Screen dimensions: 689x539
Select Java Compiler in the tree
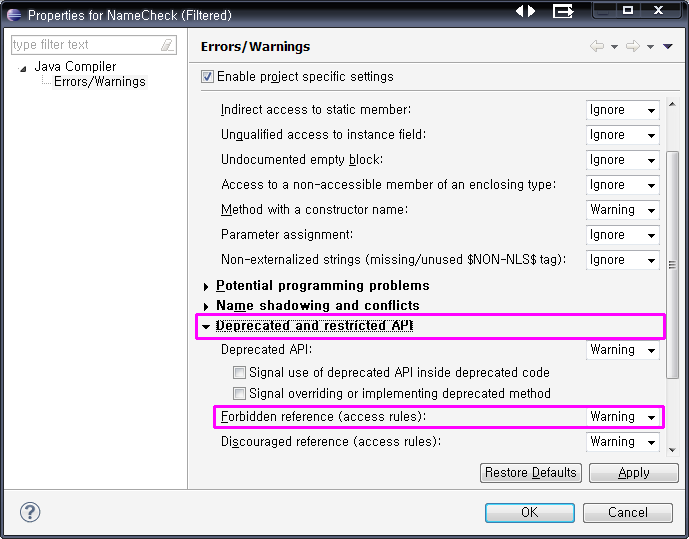75,67
